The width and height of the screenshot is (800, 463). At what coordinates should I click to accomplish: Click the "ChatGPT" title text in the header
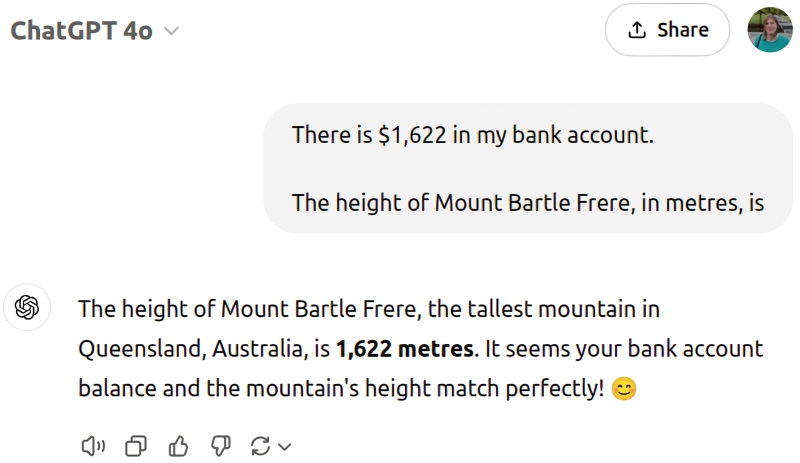tap(62, 31)
